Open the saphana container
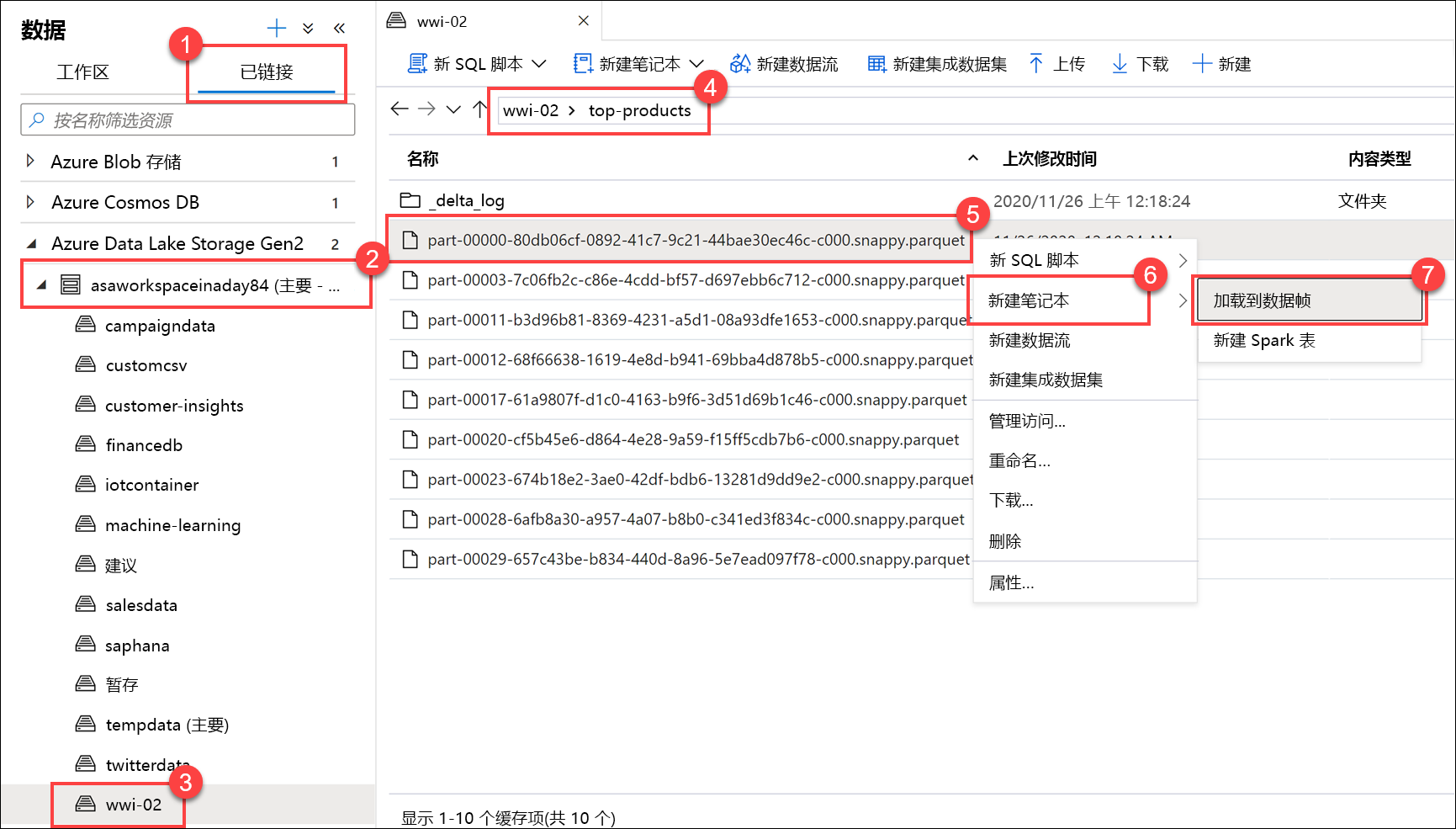Image resolution: width=1456 pixels, height=829 pixels. point(137,646)
